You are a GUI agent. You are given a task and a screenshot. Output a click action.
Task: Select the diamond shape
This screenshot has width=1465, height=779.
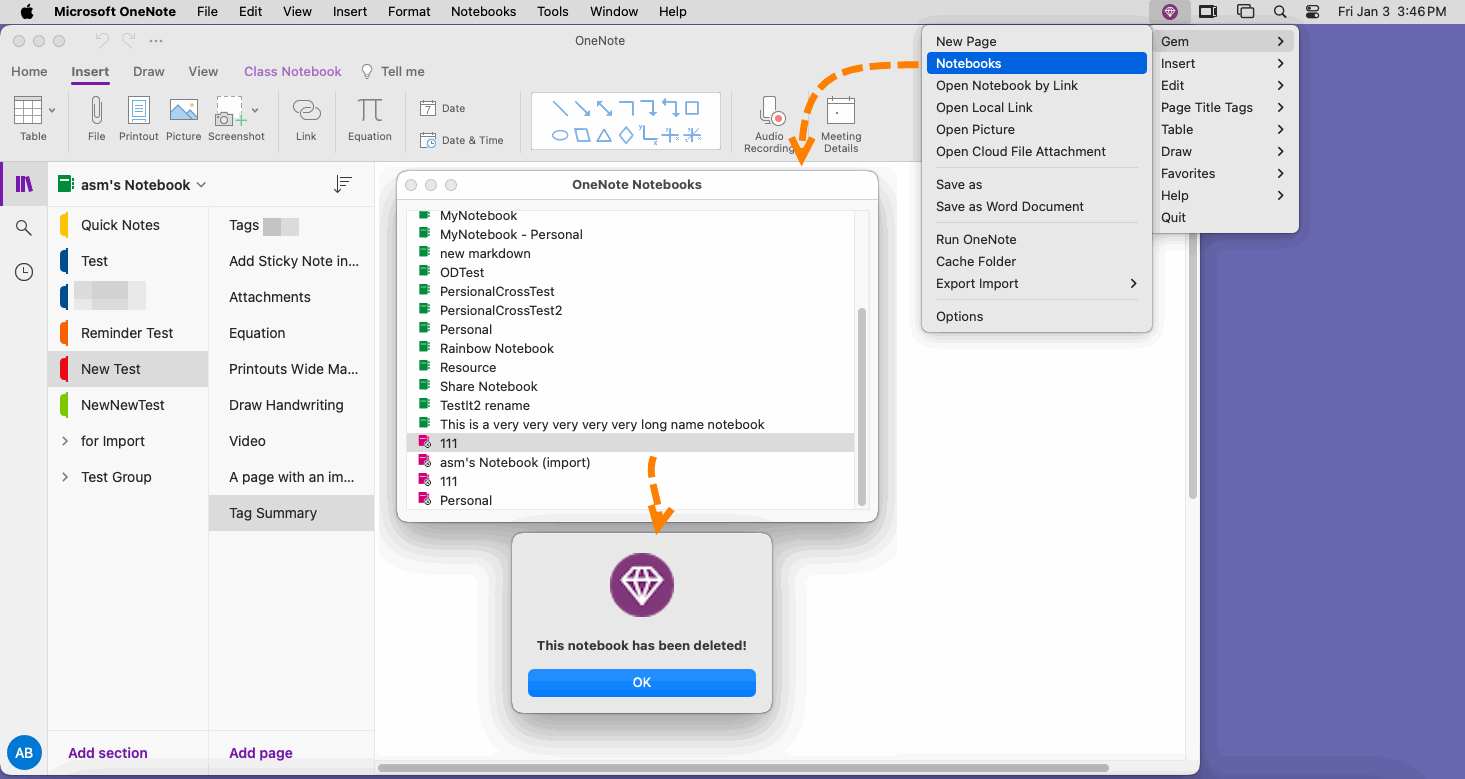point(626,134)
